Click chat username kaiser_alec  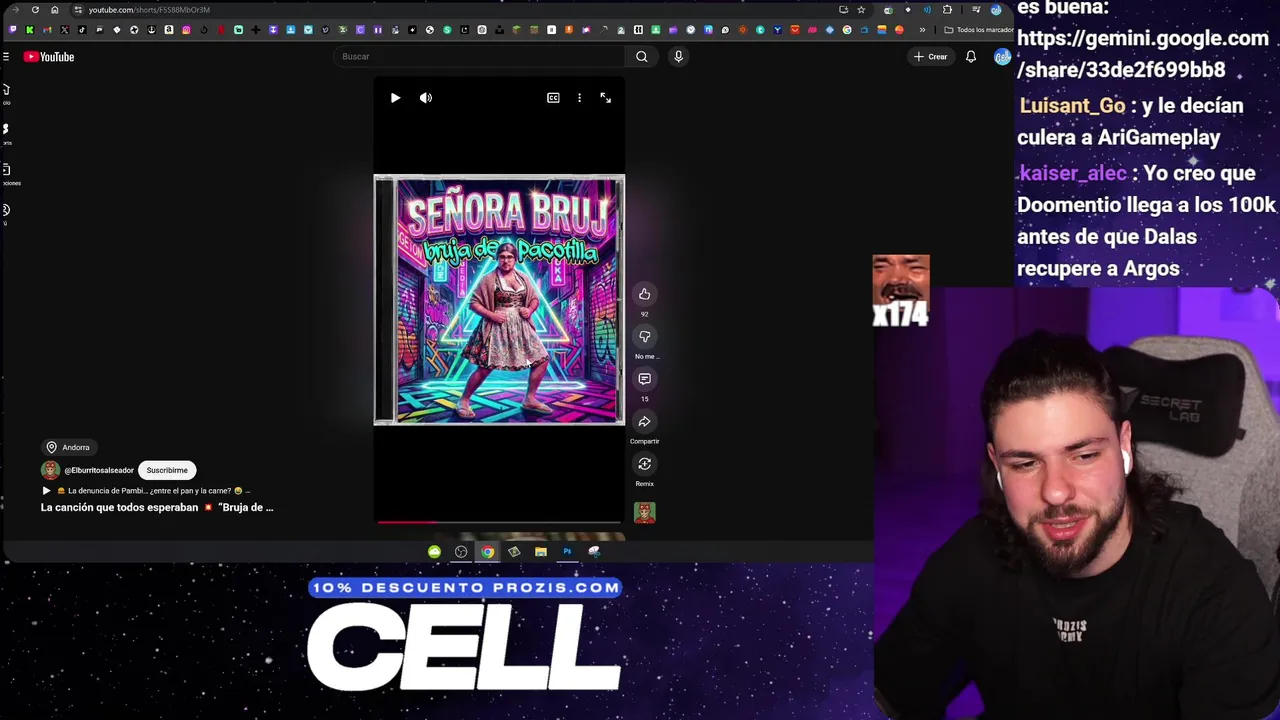point(1073,173)
